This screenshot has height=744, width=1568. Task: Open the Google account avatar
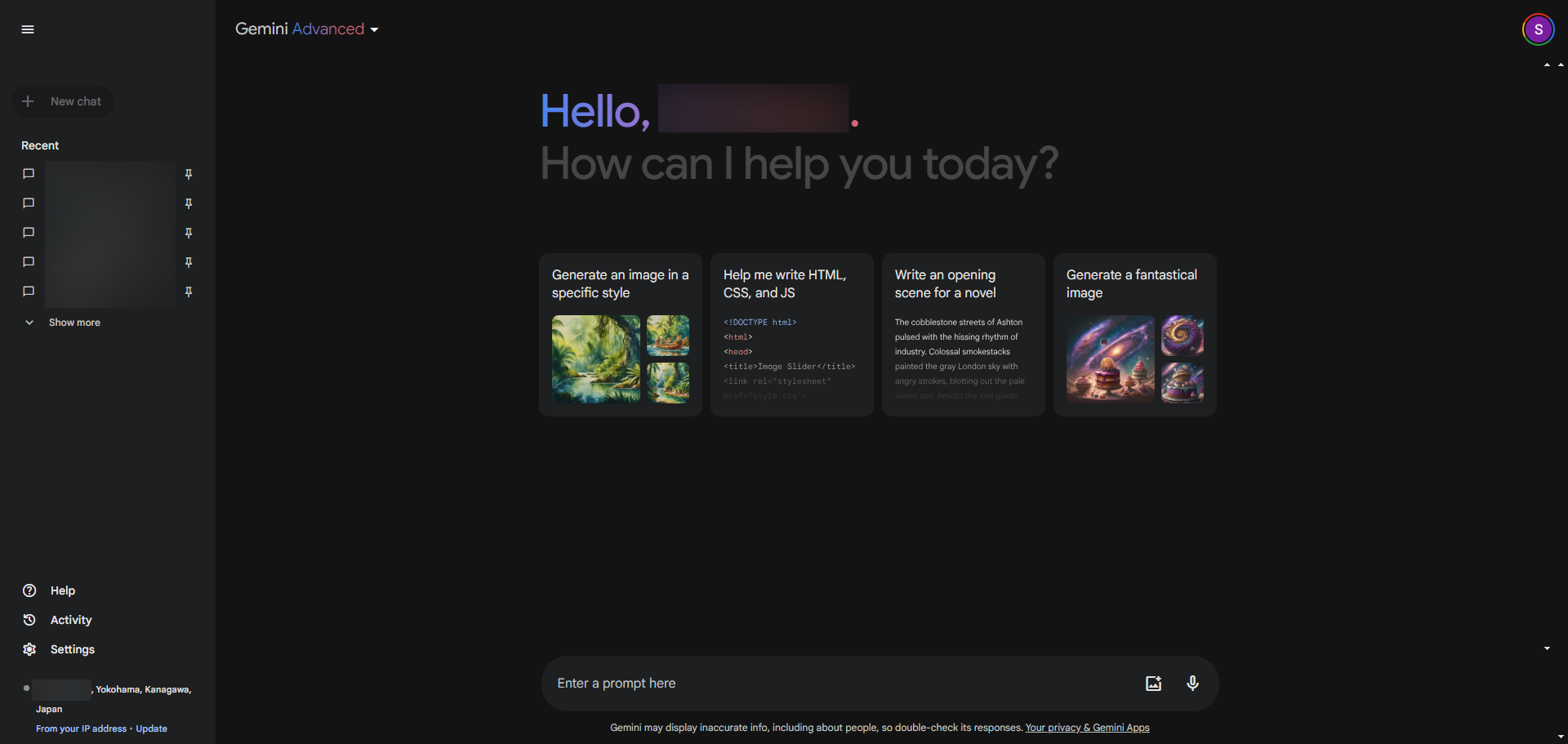pos(1538,29)
